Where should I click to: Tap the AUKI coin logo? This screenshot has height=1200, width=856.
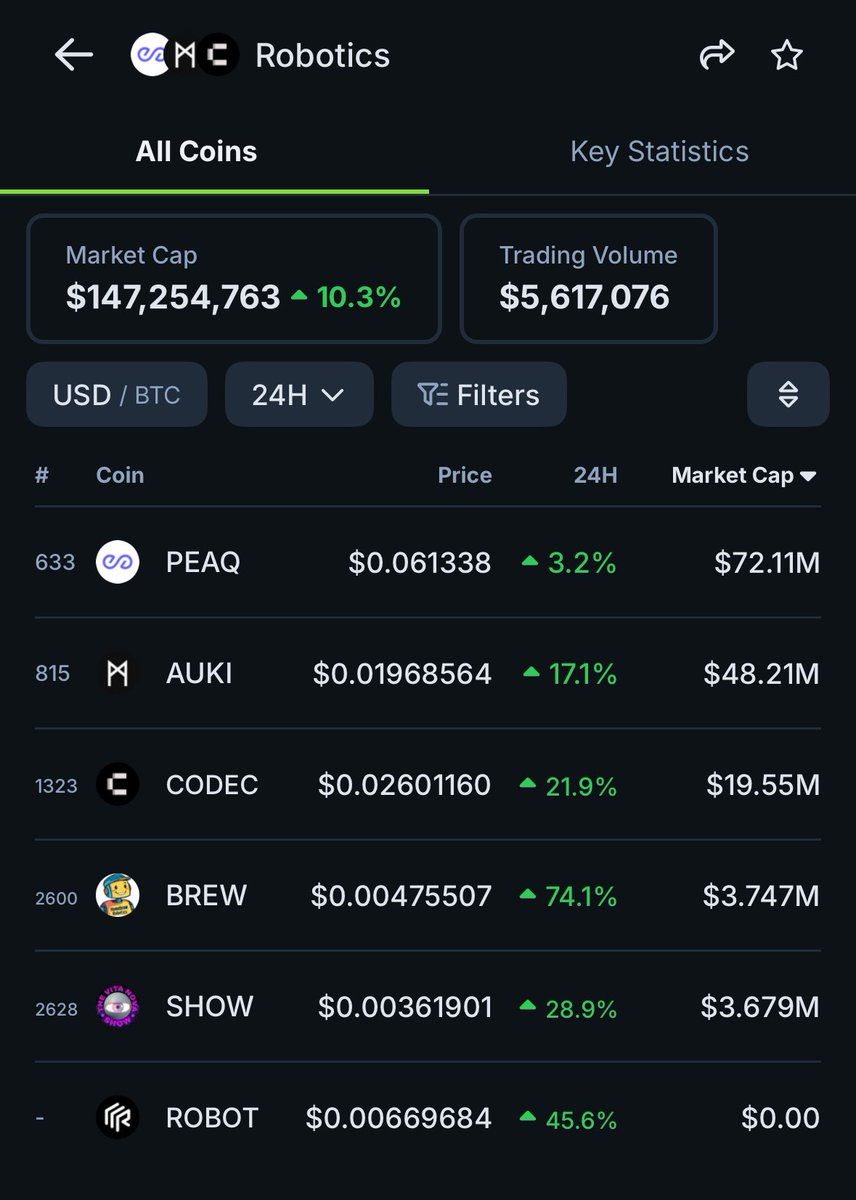pyautogui.click(x=117, y=673)
